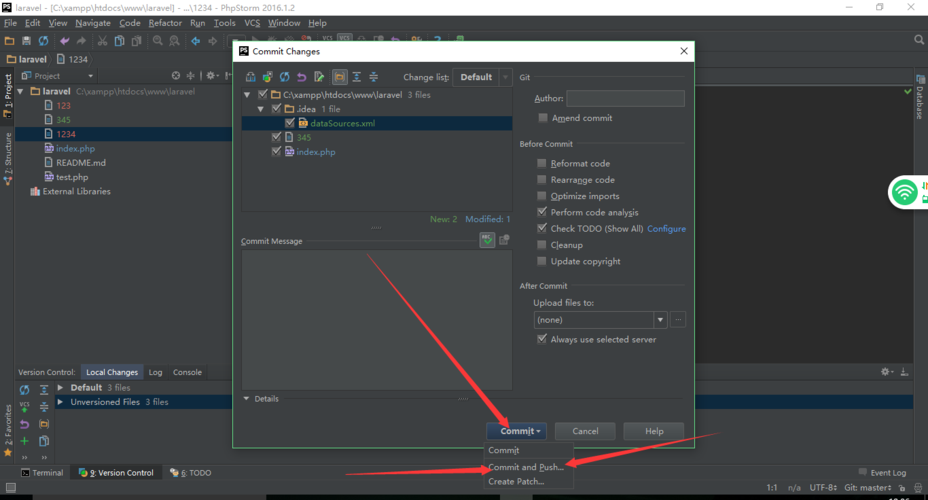Enable Amend commit checkbox
This screenshot has width=928, height=500.
543,118
